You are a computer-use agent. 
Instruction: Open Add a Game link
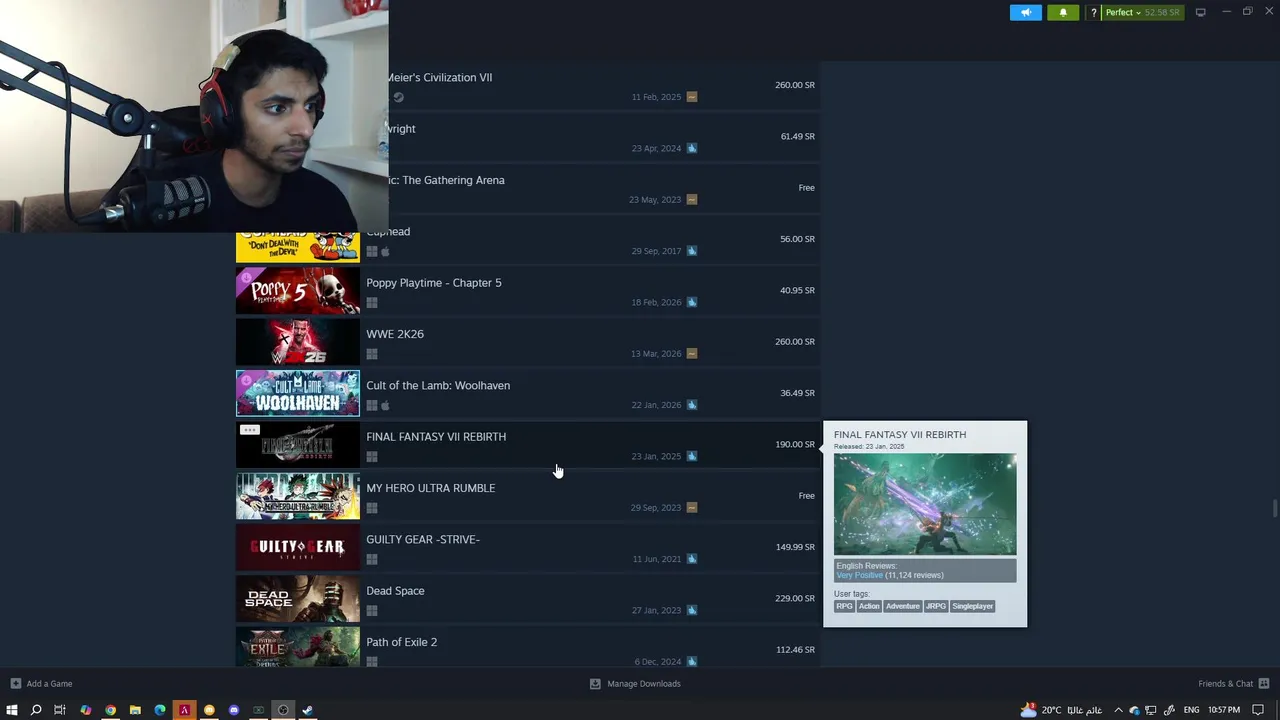[49, 684]
